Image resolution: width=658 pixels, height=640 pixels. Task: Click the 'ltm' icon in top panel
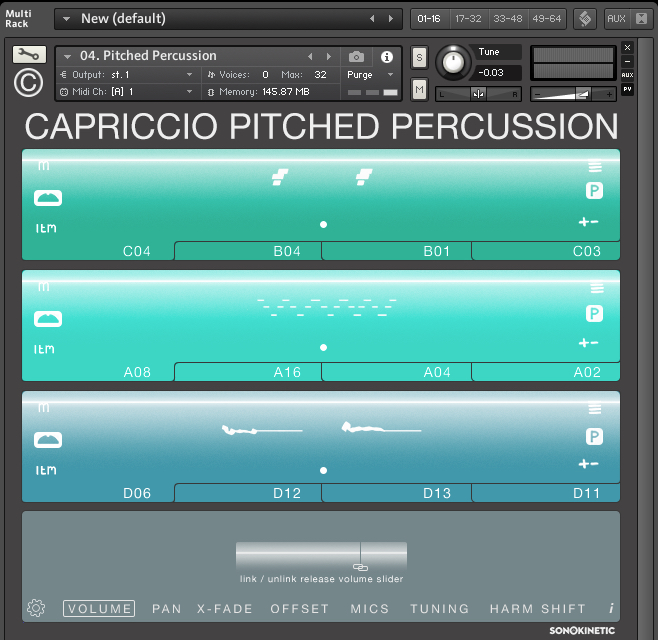[x=46, y=228]
